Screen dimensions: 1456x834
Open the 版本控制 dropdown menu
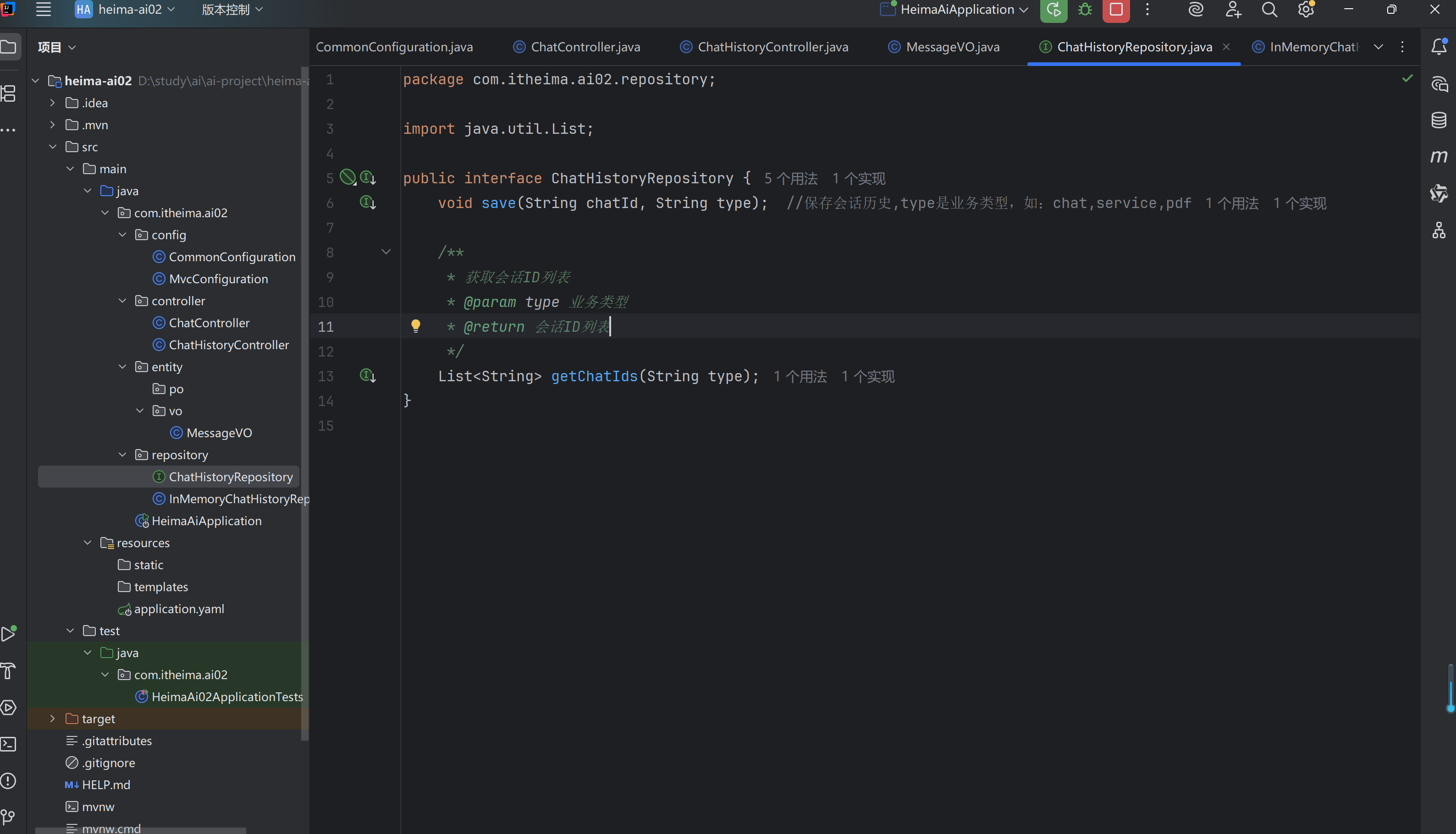[x=232, y=10]
